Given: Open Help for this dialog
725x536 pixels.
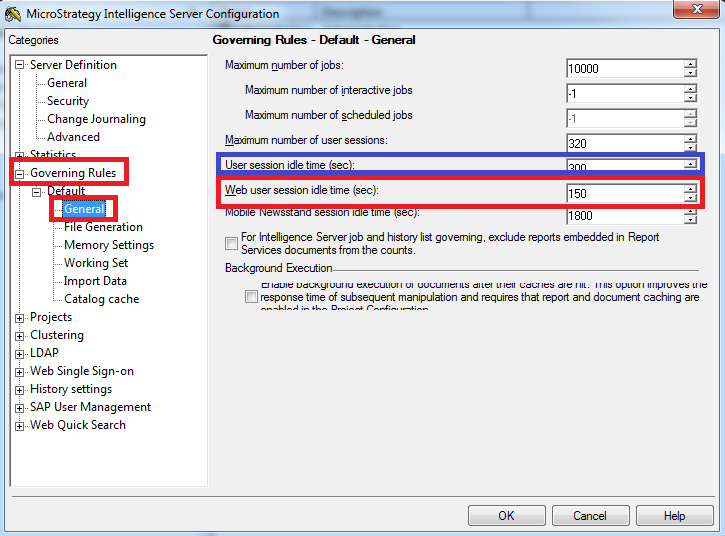Looking at the screenshot, I should (x=674, y=516).
